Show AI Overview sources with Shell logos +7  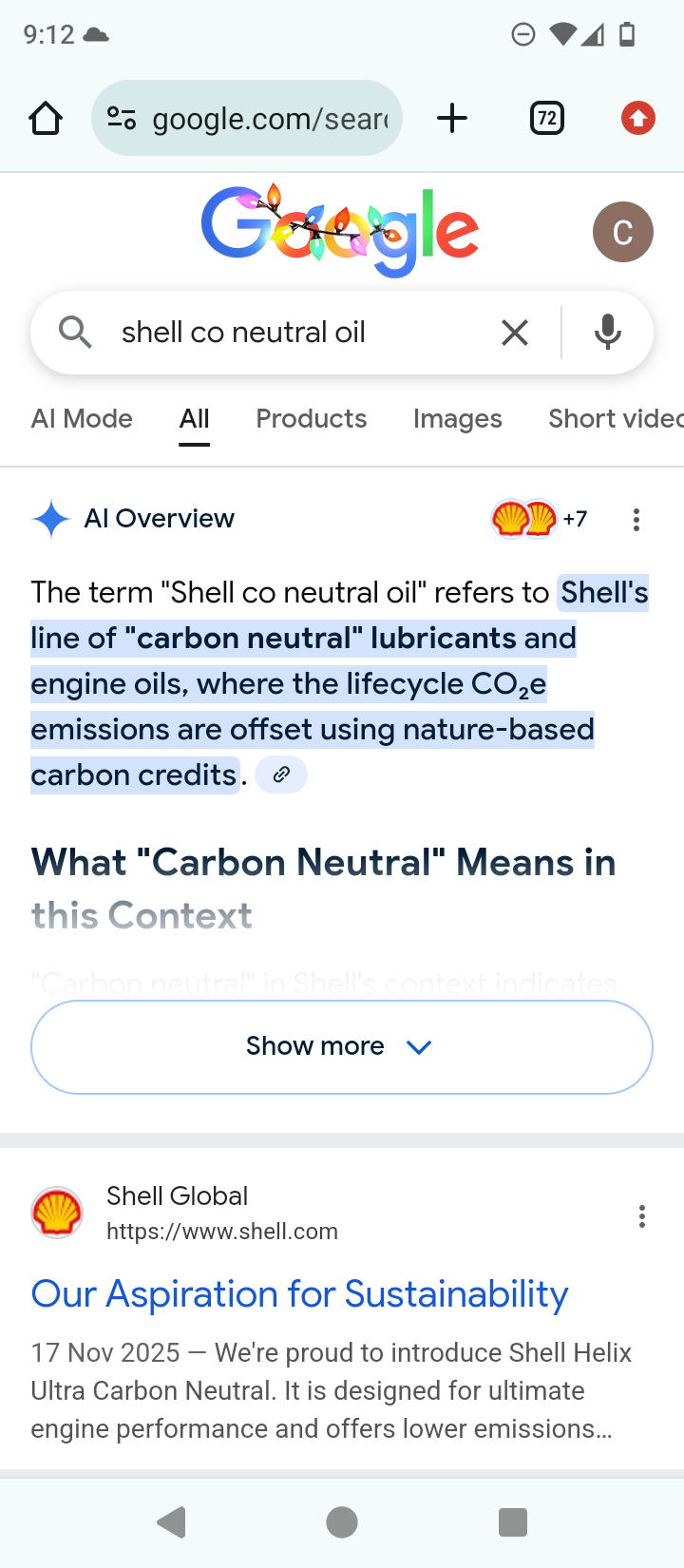539,519
